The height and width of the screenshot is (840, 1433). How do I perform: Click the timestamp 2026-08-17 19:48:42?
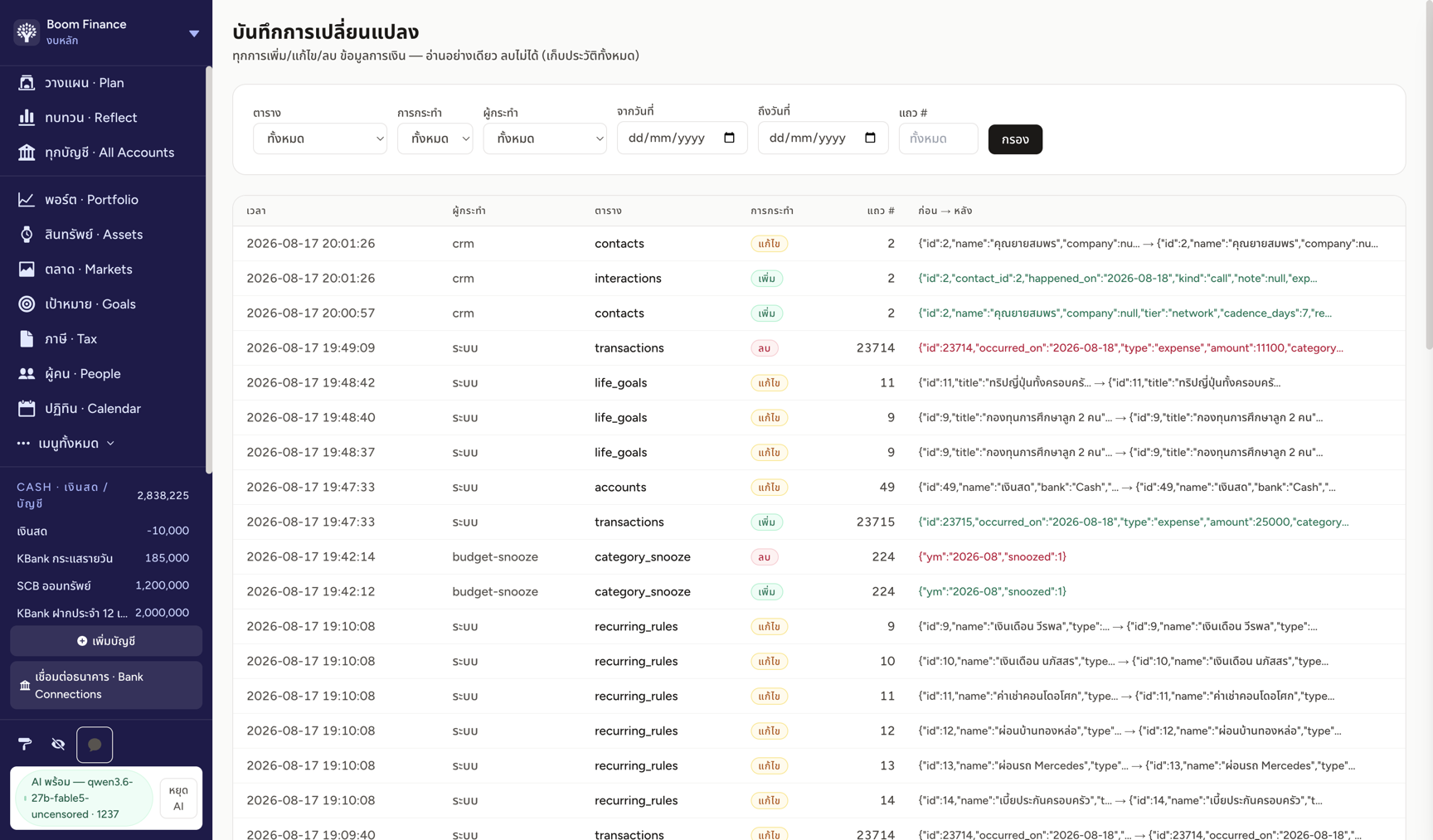click(310, 382)
